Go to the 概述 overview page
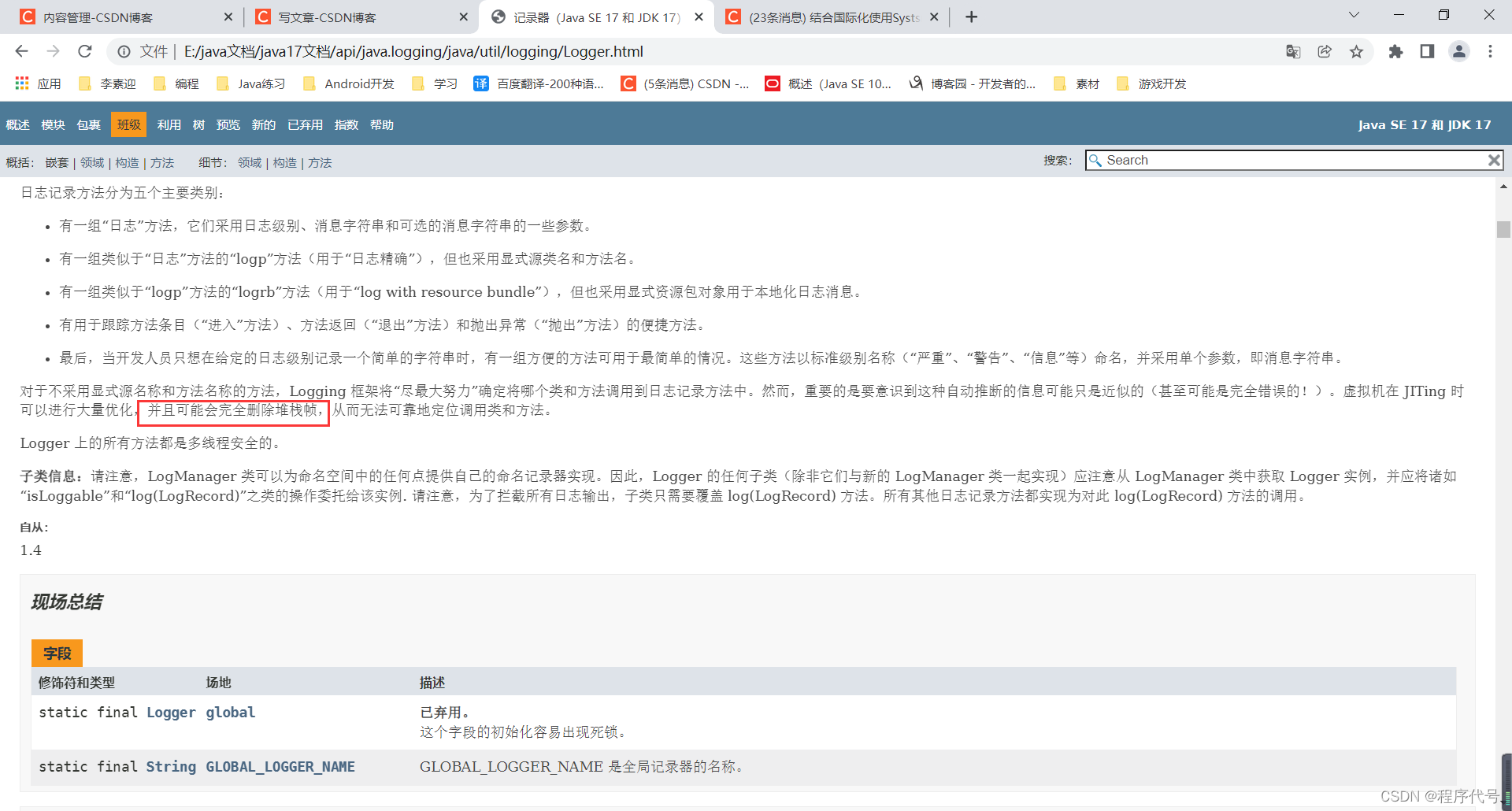 (17, 124)
